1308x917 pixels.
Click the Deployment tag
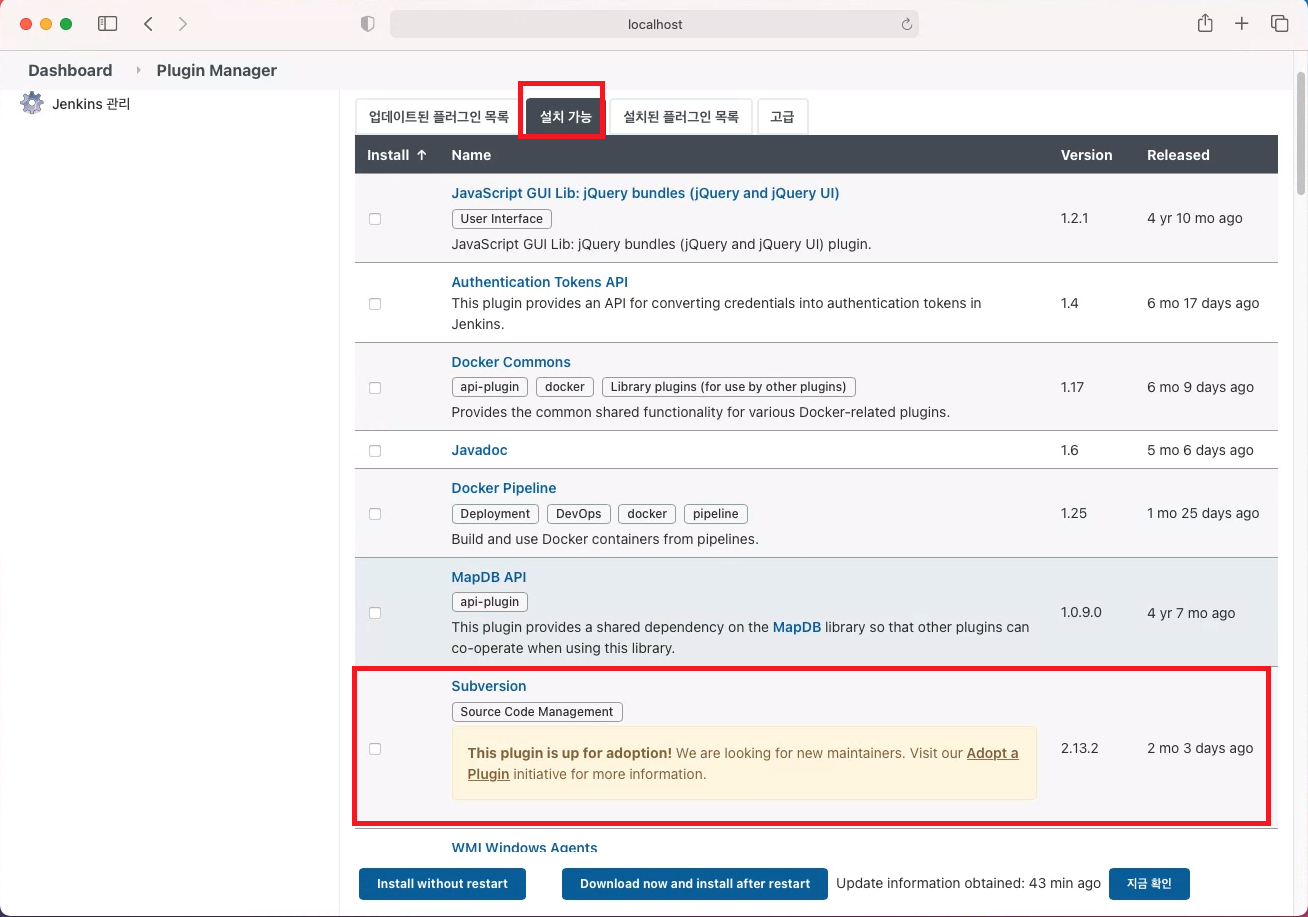(495, 514)
